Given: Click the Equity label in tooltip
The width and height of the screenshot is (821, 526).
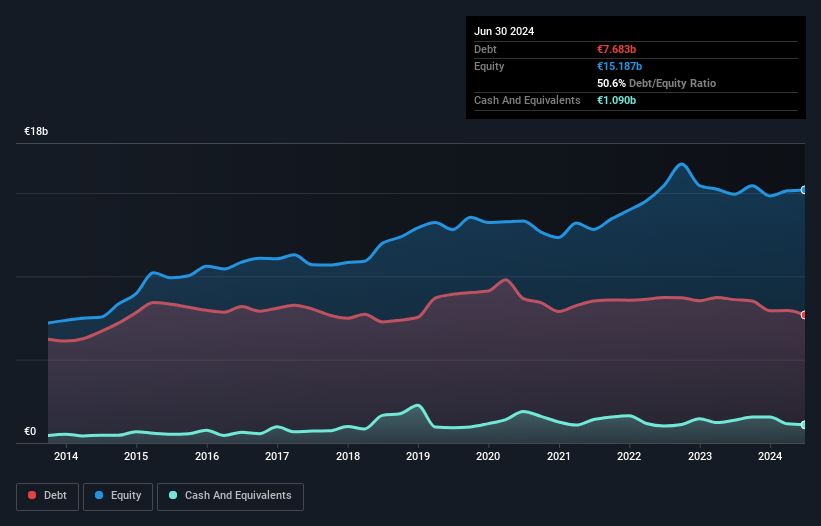Looking at the screenshot, I should [489, 66].
